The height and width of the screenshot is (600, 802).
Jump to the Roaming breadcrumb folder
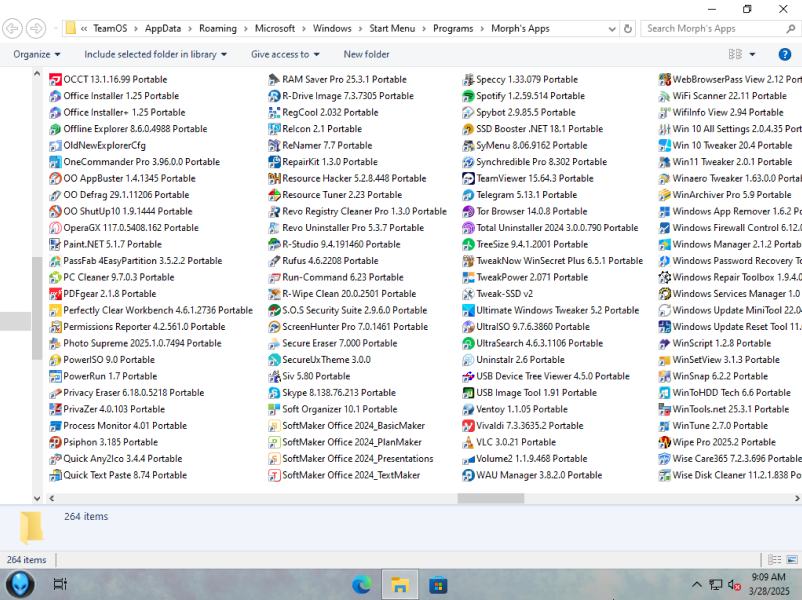point(218,29)
